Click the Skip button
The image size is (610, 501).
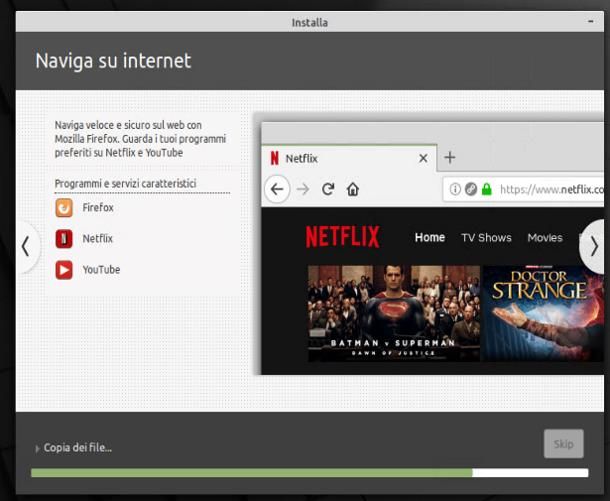pyautogui.click(x=563, y=444)
